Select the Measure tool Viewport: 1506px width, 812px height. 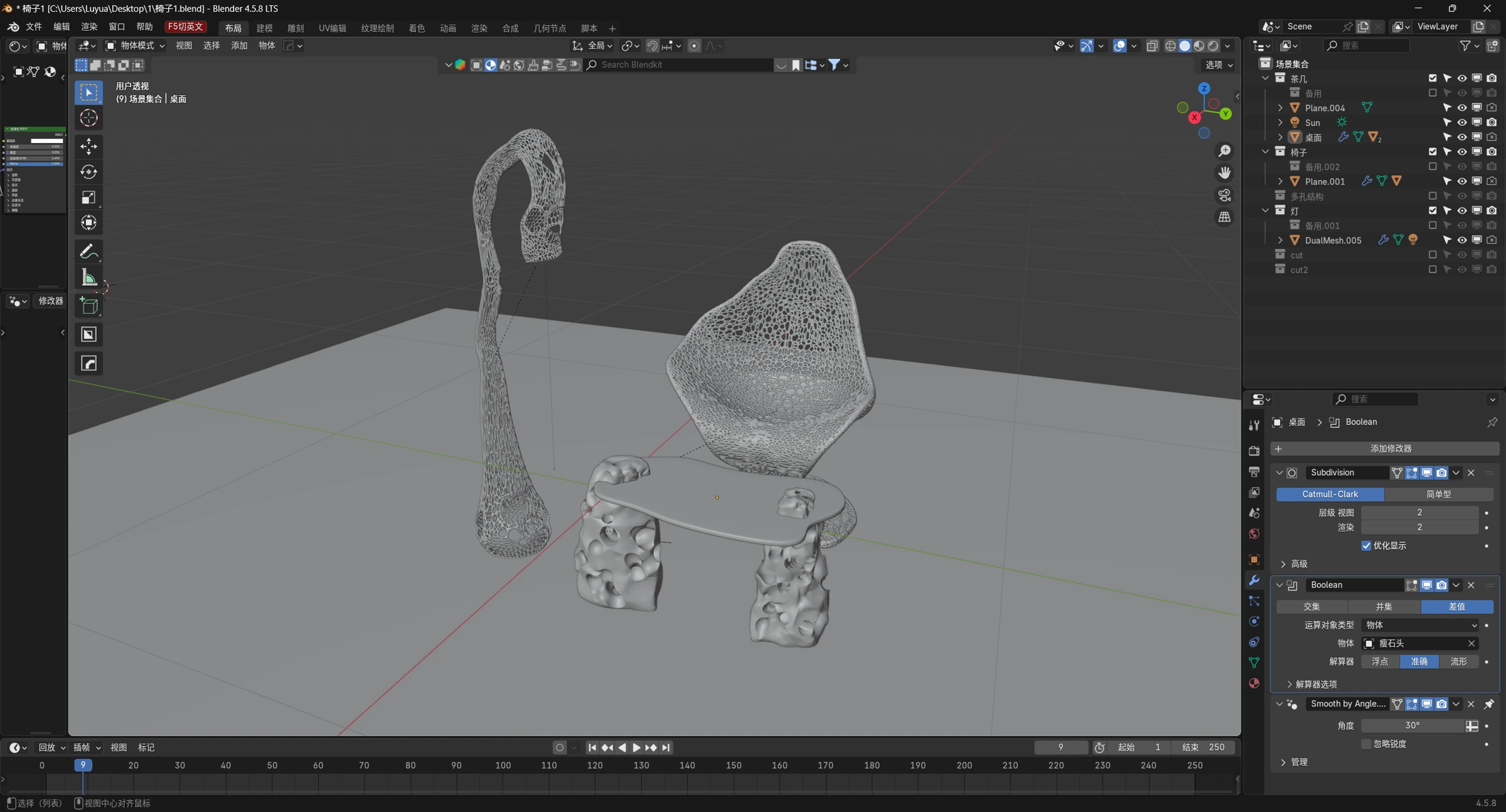[x=88, y=277]
